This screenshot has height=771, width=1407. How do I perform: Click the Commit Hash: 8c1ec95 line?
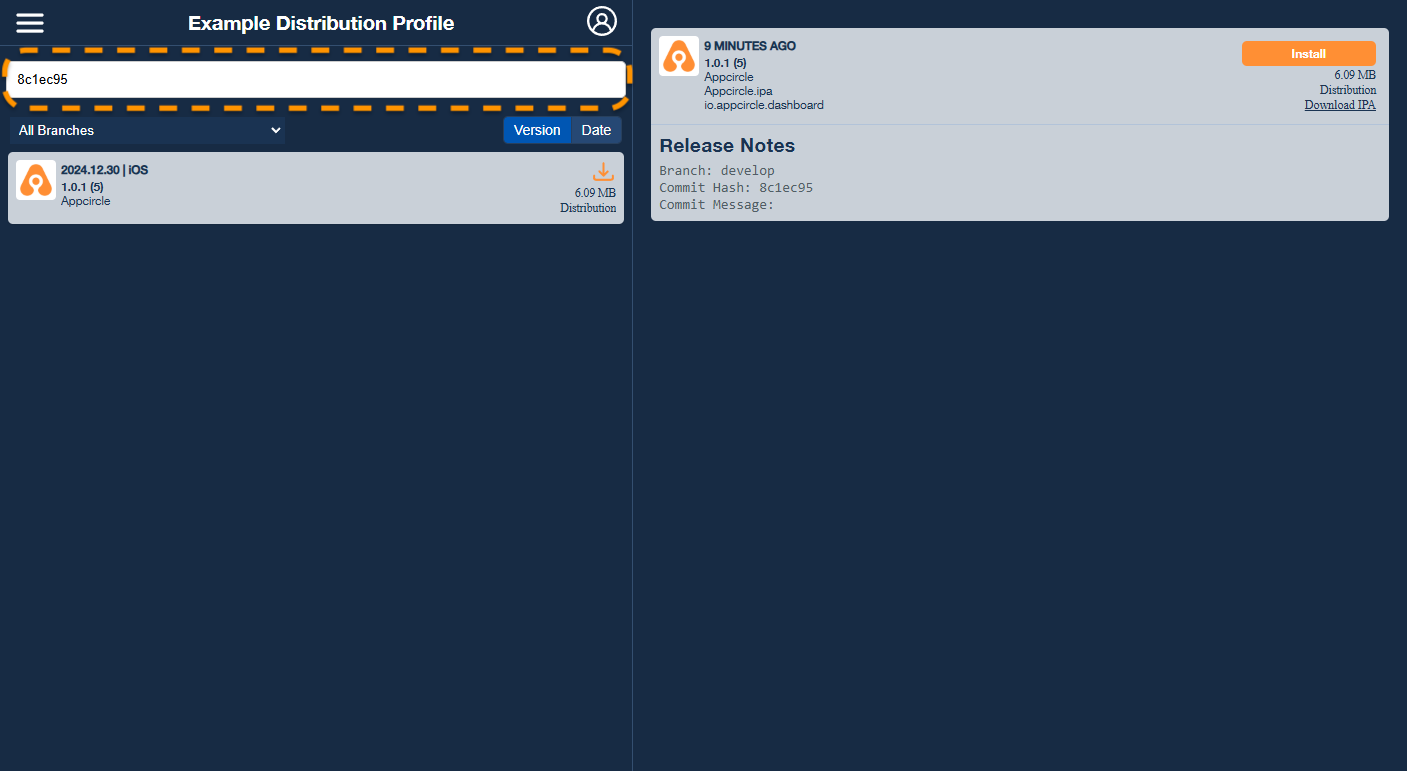[736, 188]
